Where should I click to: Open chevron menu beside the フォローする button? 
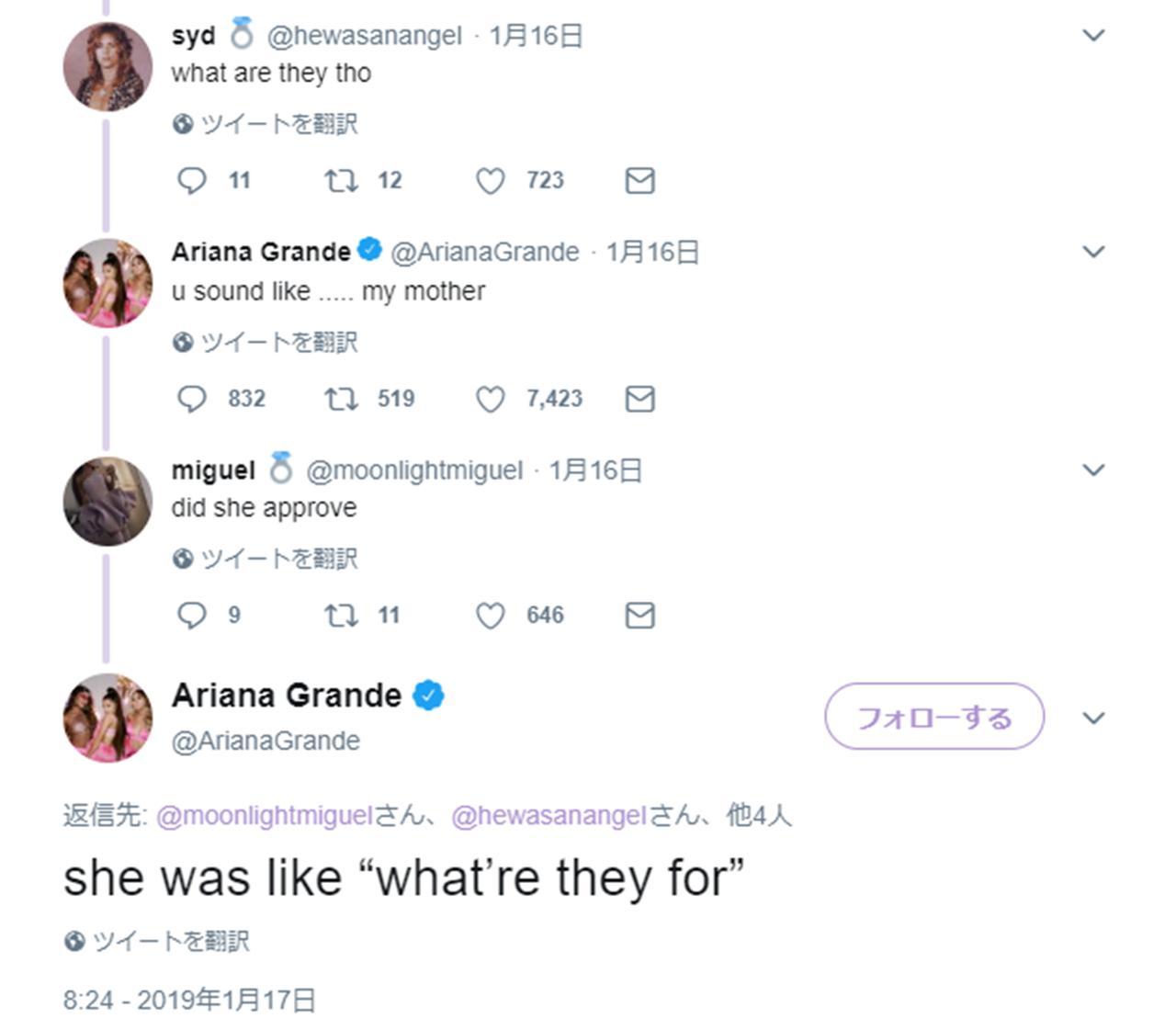point(1093,718)
